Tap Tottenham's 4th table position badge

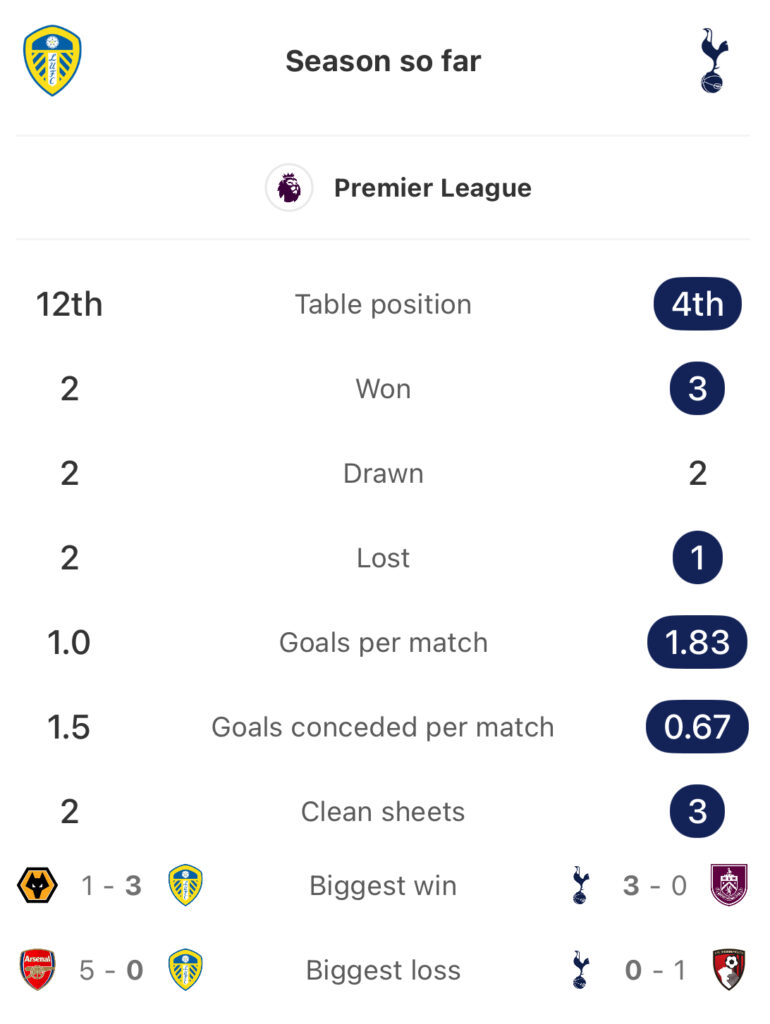[697, 304]
